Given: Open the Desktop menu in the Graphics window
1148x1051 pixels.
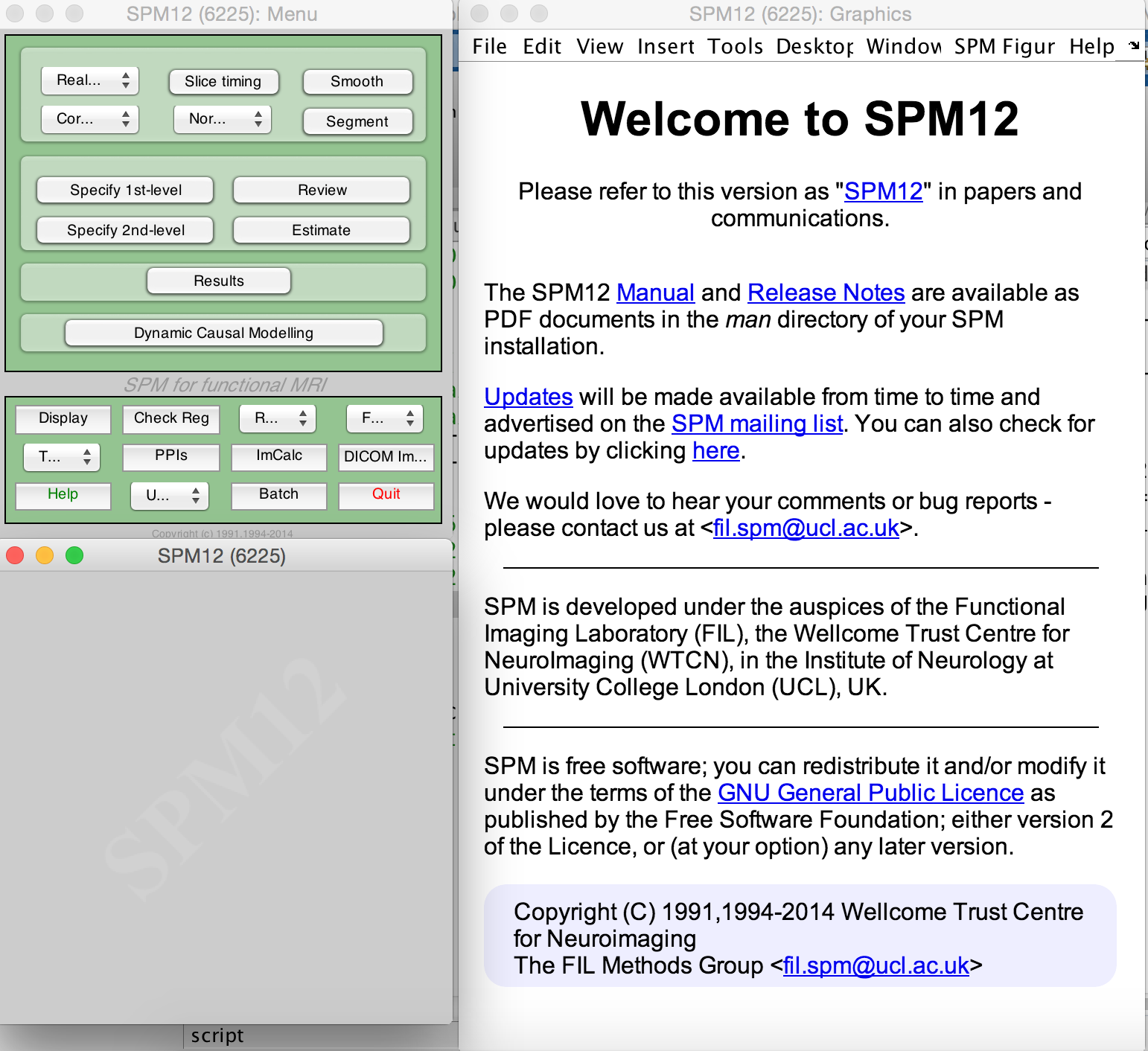Looking at the screenshot, I should (x=814, y=46).
